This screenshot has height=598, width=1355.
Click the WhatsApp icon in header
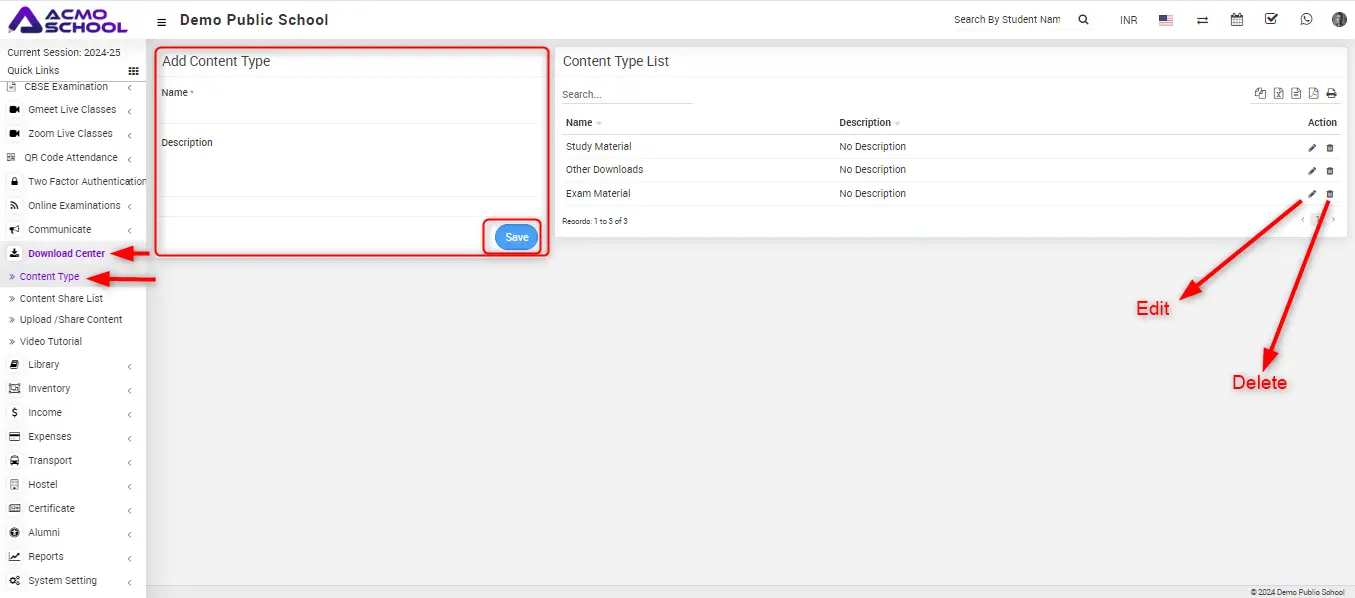click(1306, 19)
